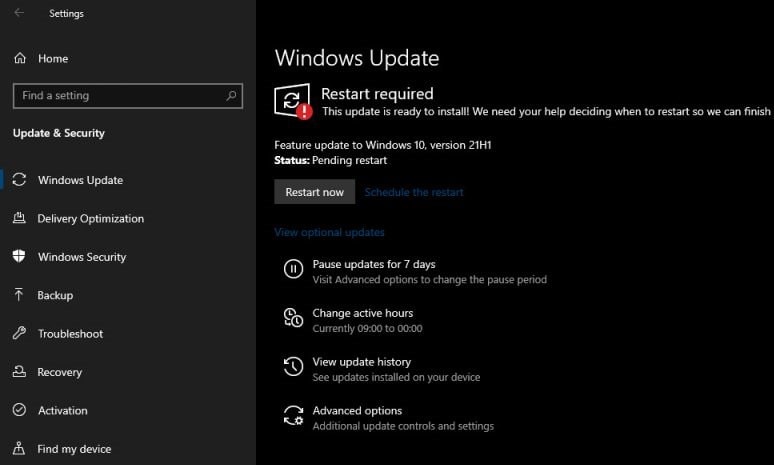774x465 pixels.
Task: Open Recovery section
Action: pyautogui.click(x=60, y=372)
